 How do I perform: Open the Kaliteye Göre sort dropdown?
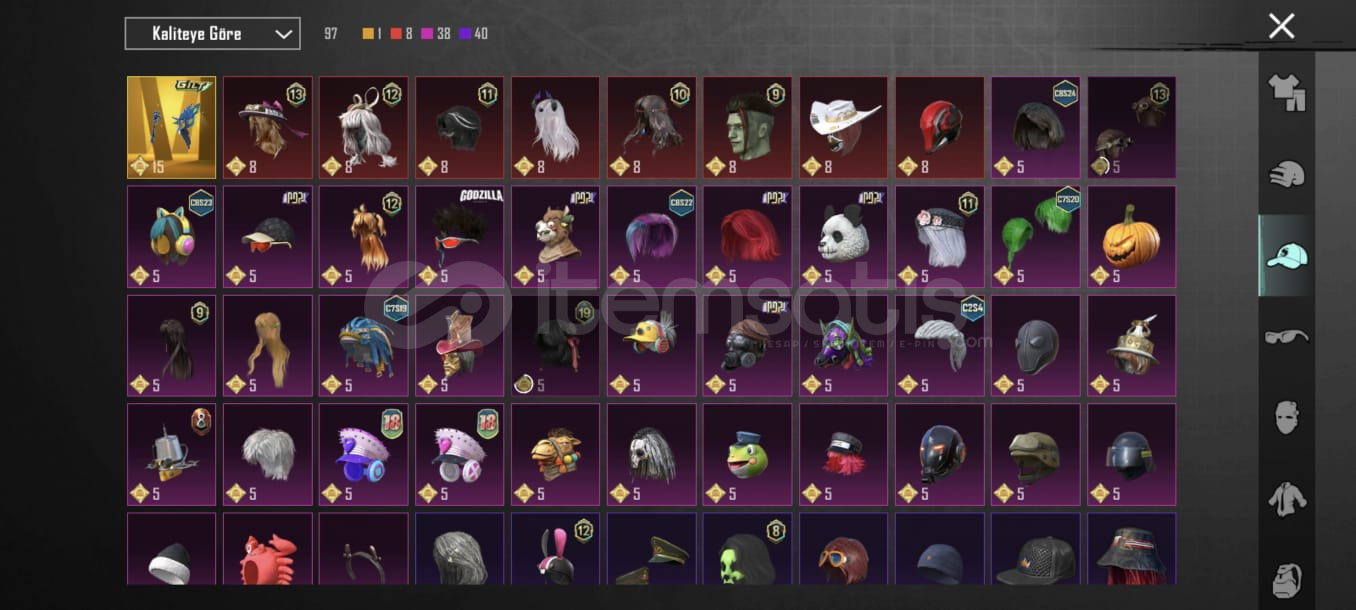(212, 34)
